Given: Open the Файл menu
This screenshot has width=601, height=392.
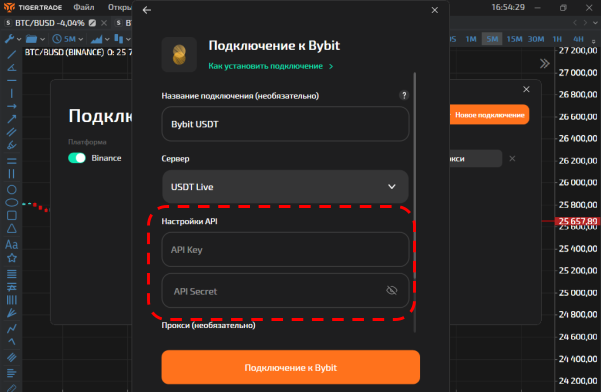Looking at the screenshot, I should [x=84, y=7].
